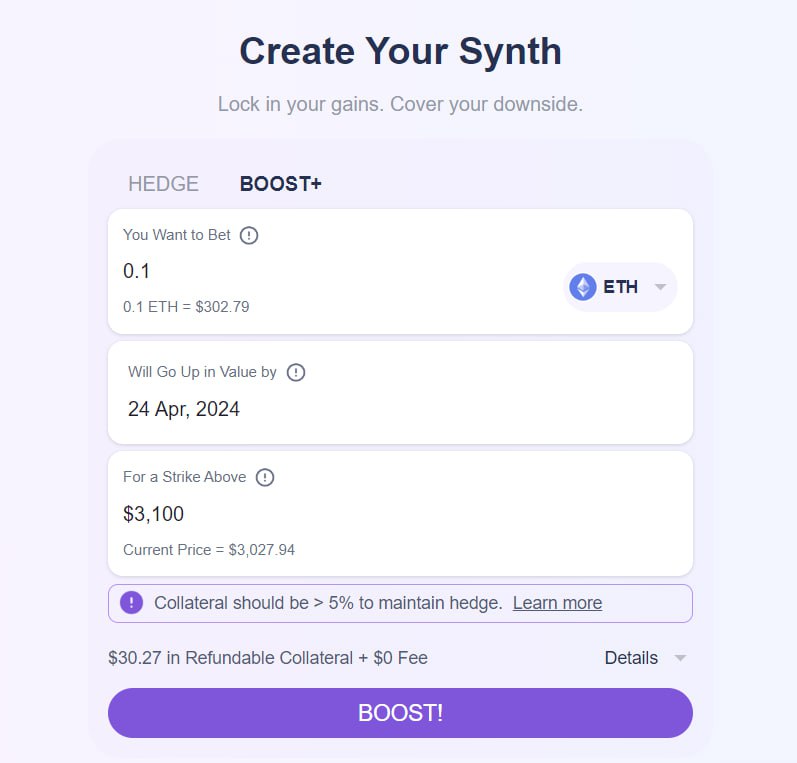The image size is (797, 763).
Task: Click the Create Your Synth heading
Action: tap(401, 51)
